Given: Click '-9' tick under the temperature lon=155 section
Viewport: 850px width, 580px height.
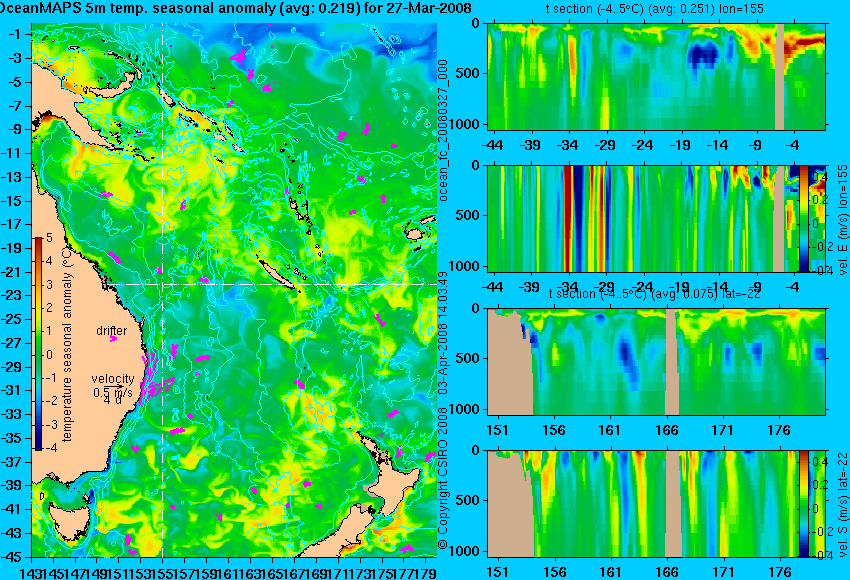Looking at the screenshot, I should (756, 145).
